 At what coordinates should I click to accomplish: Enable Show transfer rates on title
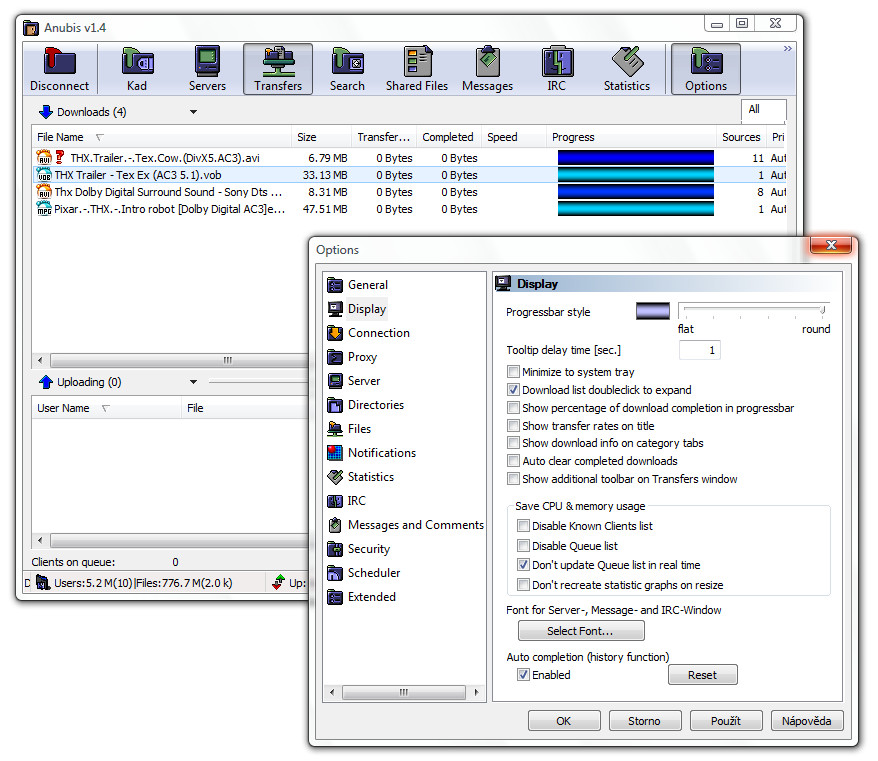513,426
